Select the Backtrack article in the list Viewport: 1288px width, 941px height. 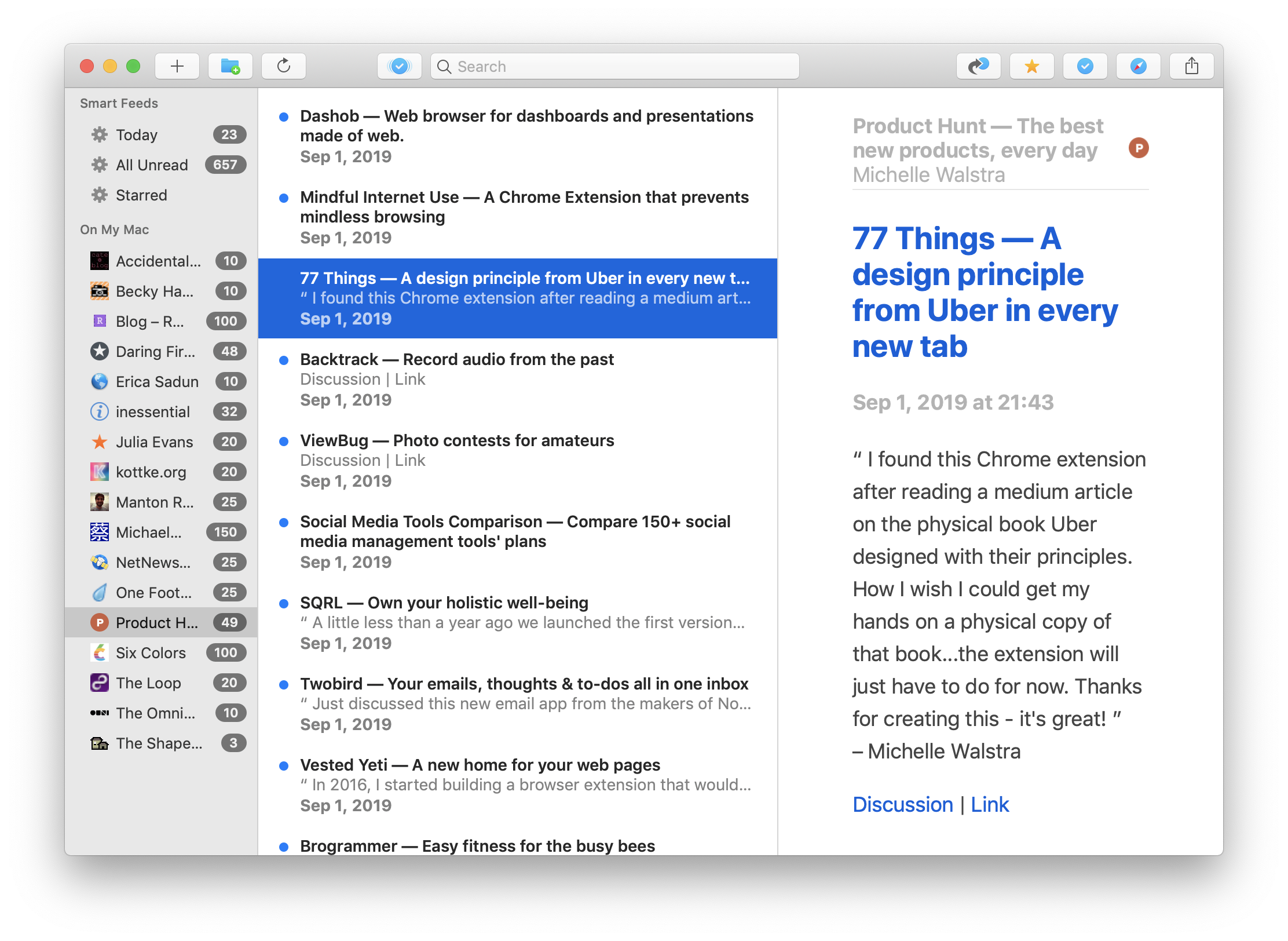tap(457, 359)
